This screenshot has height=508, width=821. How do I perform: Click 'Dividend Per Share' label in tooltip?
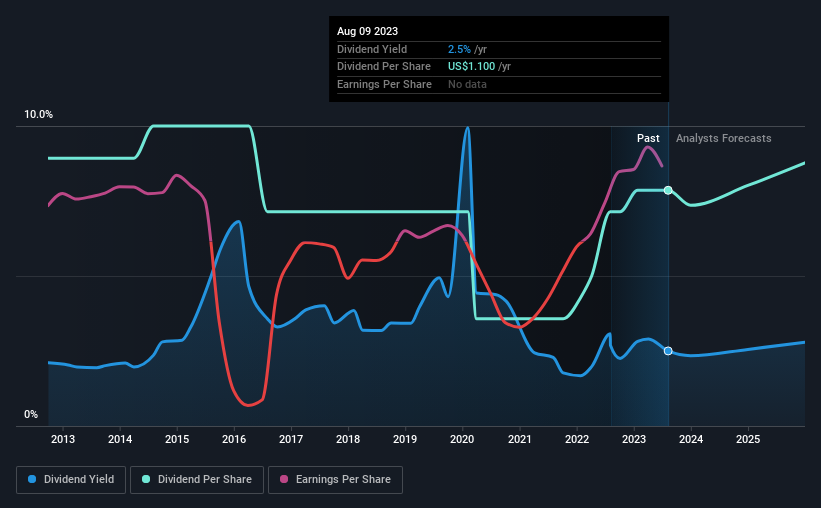(384, 67)
